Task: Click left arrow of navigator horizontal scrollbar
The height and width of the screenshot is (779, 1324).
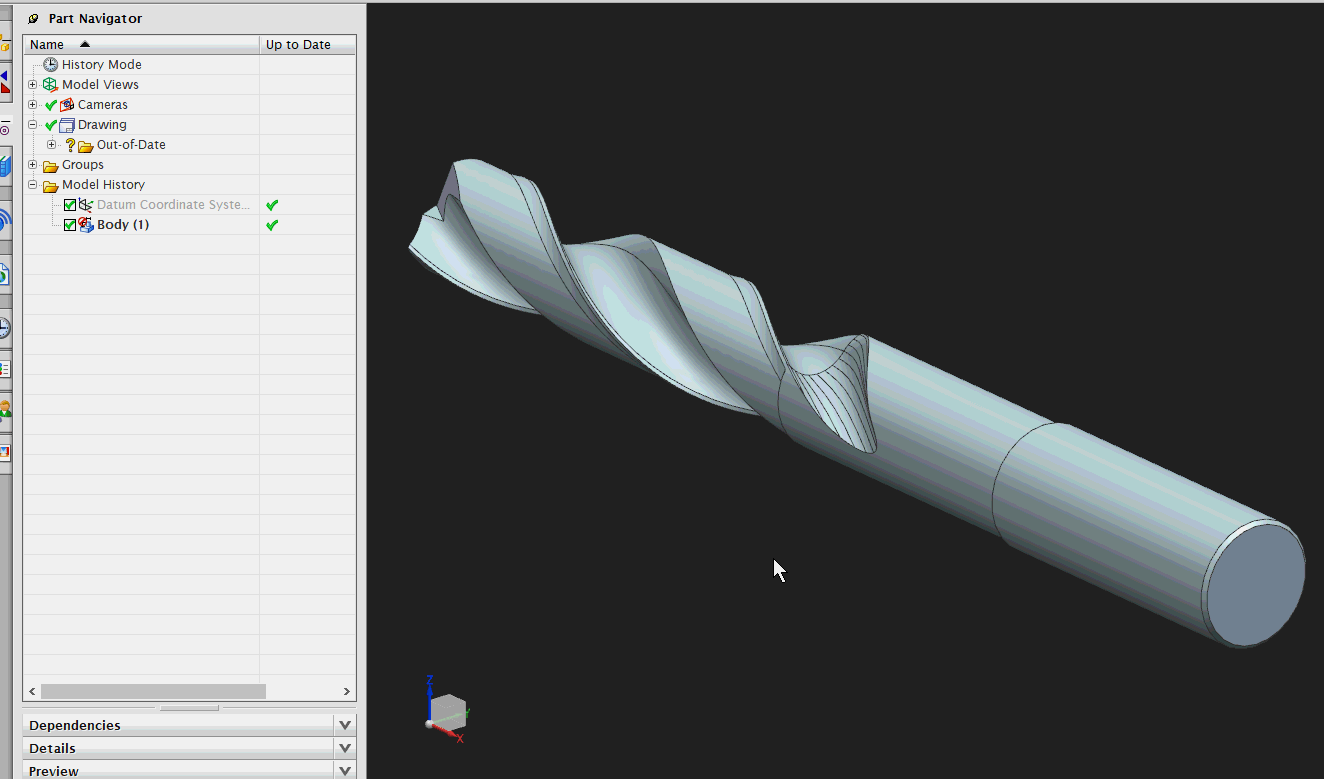Action: click(32, 691)
